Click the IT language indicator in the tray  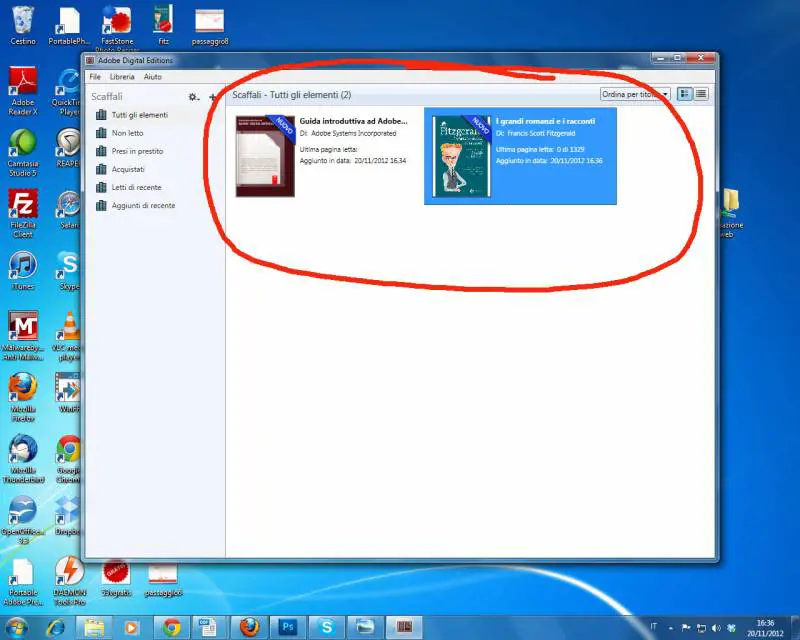click(654, 627)
